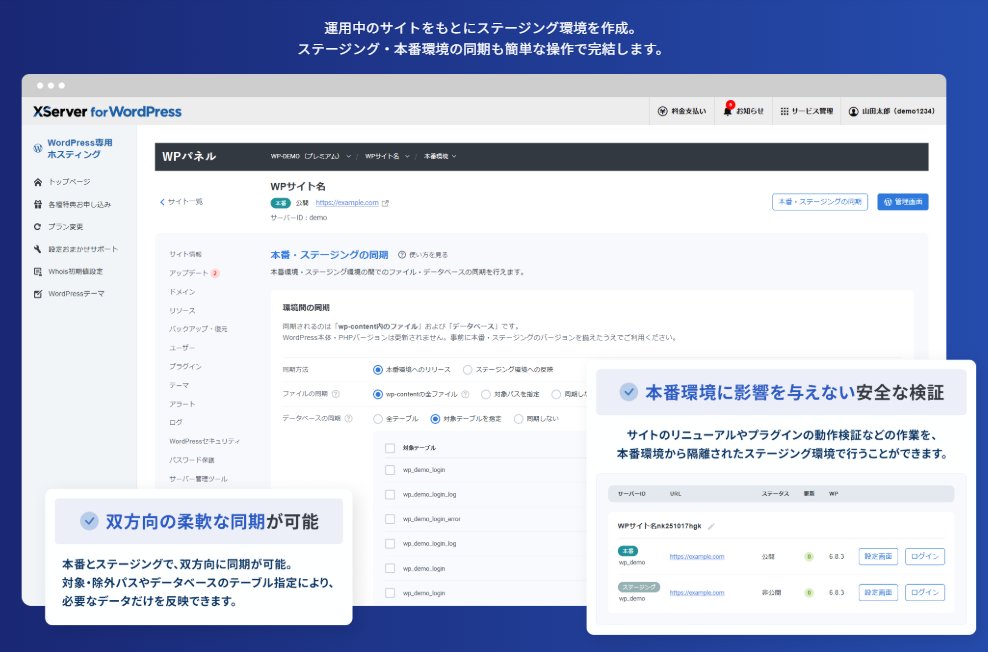The height and width of the screenshot is (652, 988).
Task: Open the https://example.com site link
Action: click(x=347, y=201)
